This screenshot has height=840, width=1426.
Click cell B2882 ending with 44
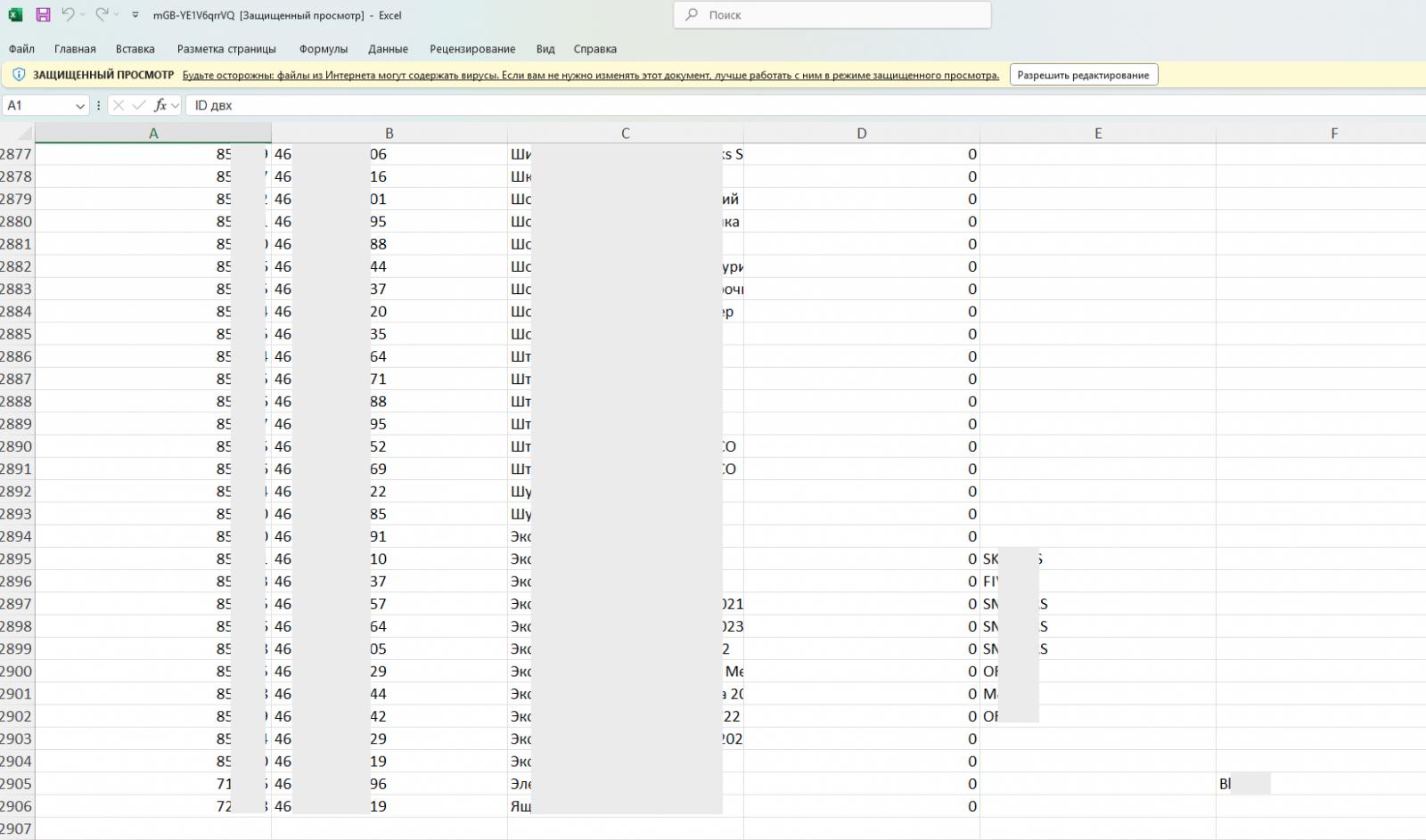[389, 266]
